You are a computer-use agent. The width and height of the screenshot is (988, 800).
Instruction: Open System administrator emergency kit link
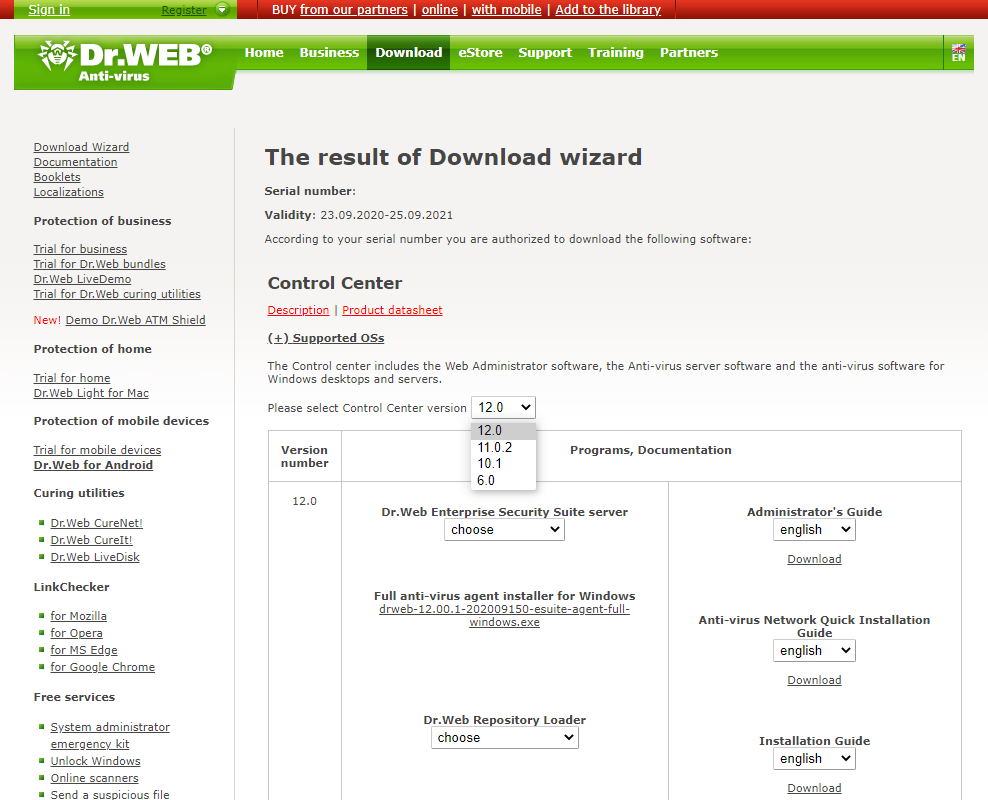pos(110,735)
